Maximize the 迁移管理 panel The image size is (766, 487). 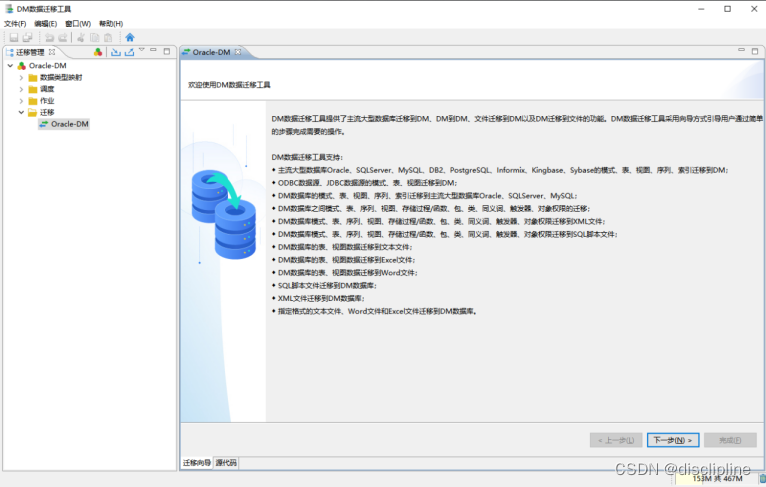point(167,51)
